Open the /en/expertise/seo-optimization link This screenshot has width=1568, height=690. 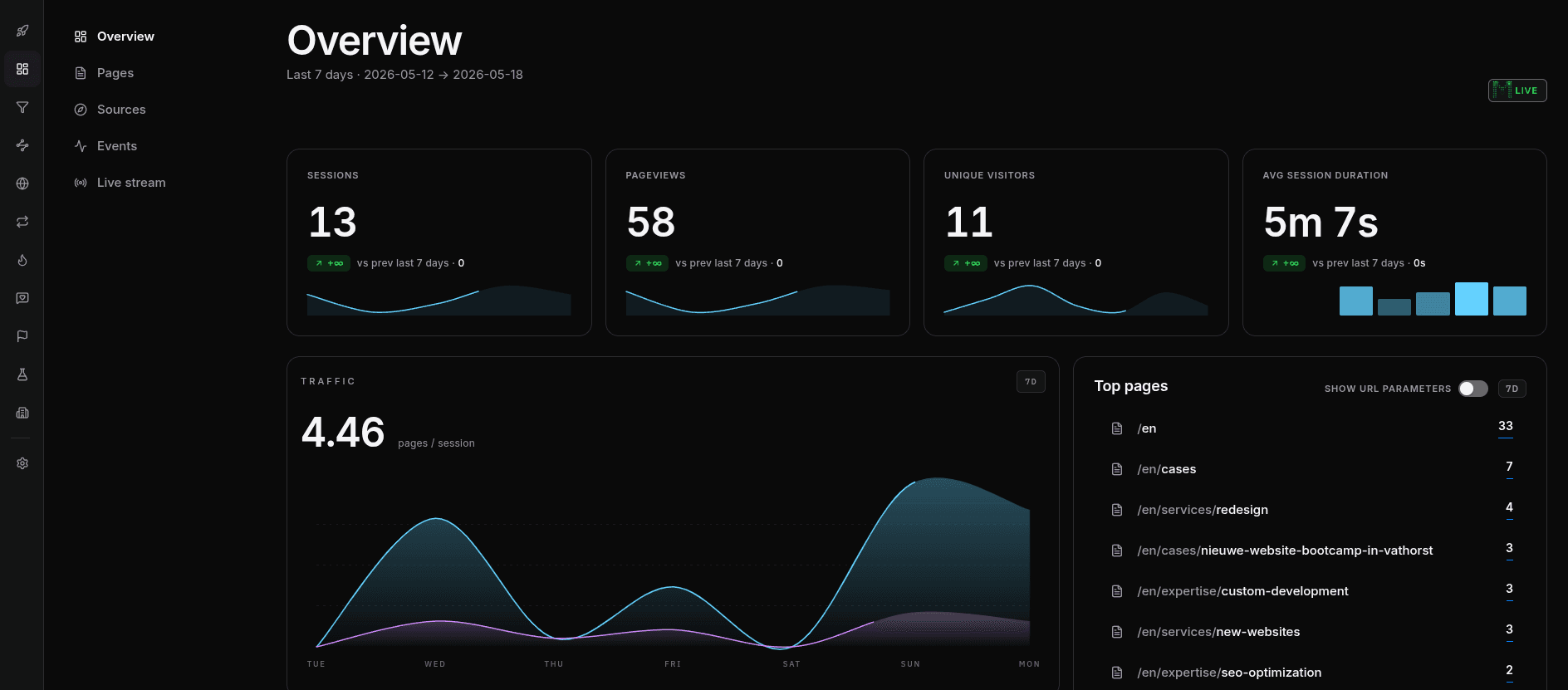[x=1229, y=673]
